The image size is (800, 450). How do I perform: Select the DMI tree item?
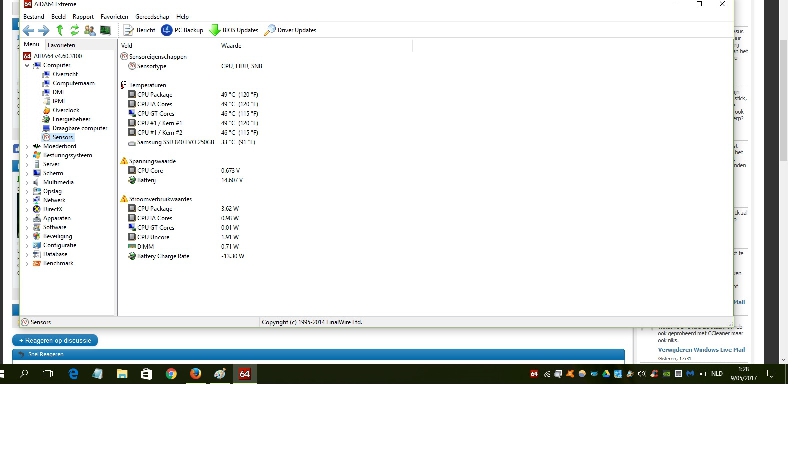click(x=53, y=92)
